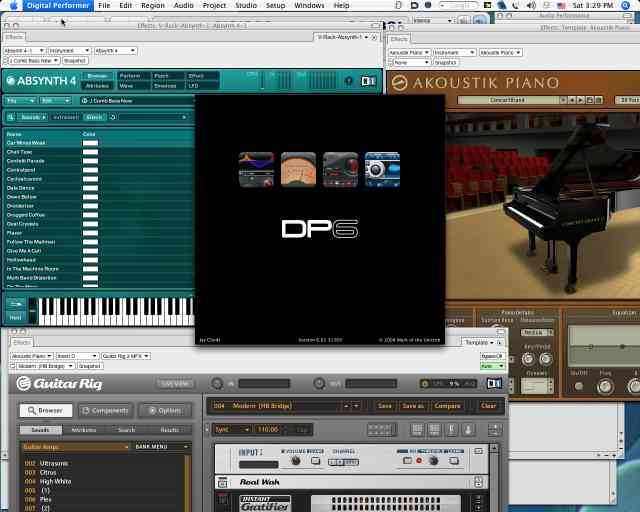
Task: Open the Instrument dropdown in Absynth window
Action: tap(69, 51)
